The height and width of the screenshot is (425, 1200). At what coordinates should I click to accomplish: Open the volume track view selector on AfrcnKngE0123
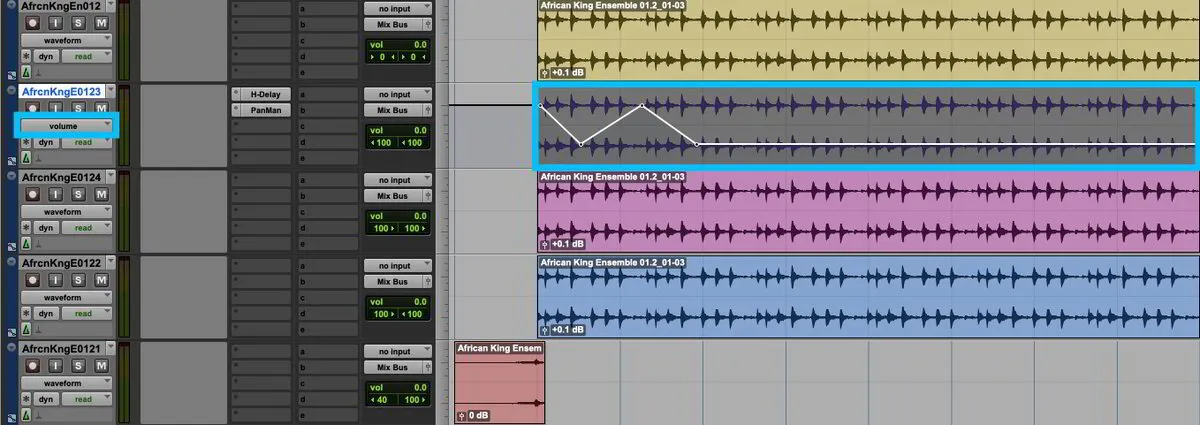tap(68, 126)
